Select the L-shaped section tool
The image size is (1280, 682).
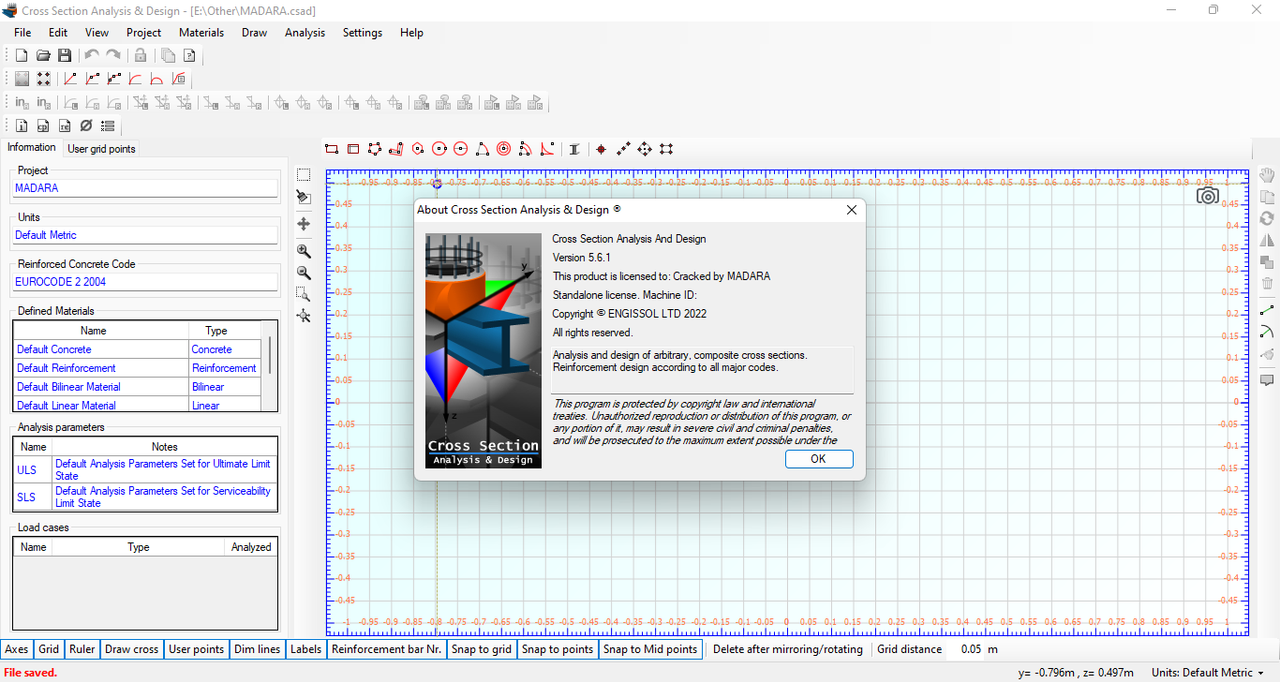pos(396,149)
